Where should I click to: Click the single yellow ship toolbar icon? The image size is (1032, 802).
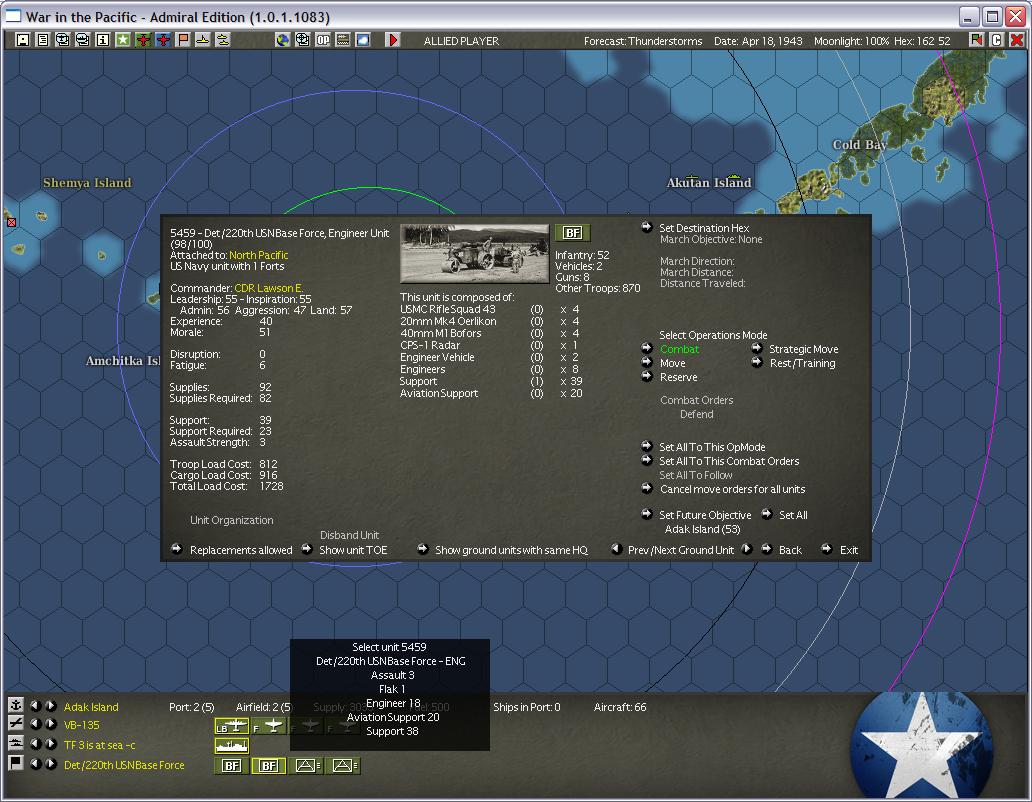point(203,40)
